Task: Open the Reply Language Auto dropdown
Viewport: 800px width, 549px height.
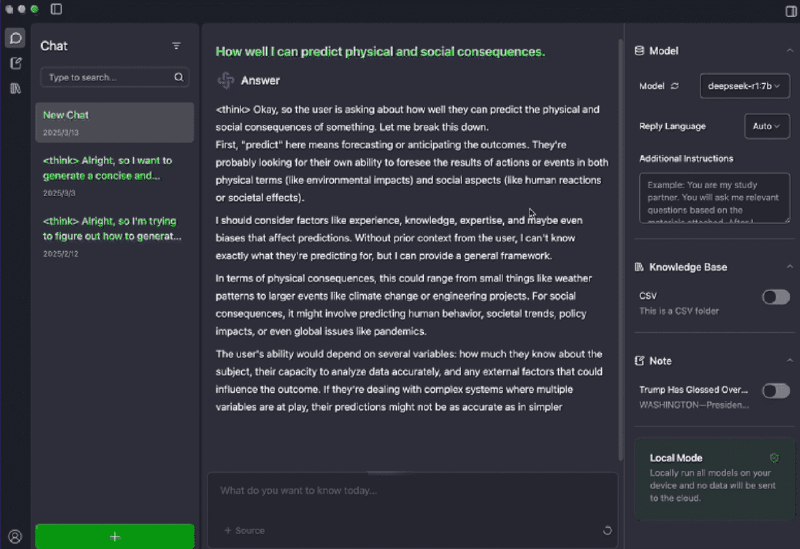Action: point(767,127)
